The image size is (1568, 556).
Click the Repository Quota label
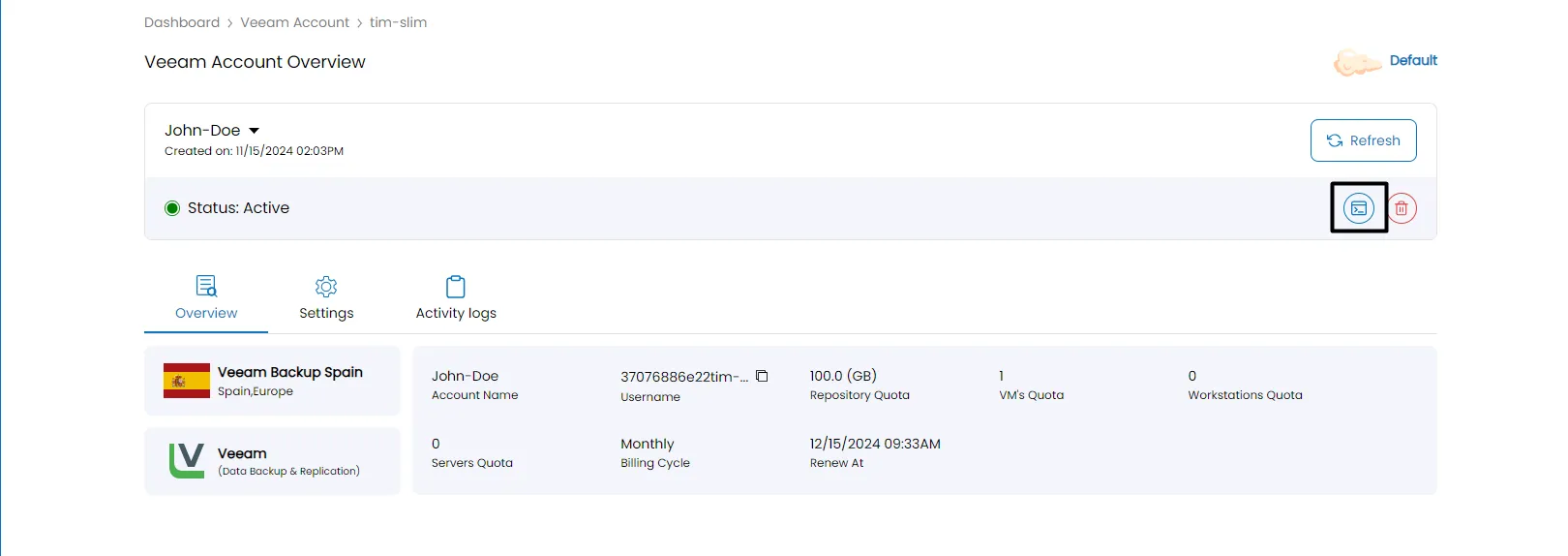(859, 395)
